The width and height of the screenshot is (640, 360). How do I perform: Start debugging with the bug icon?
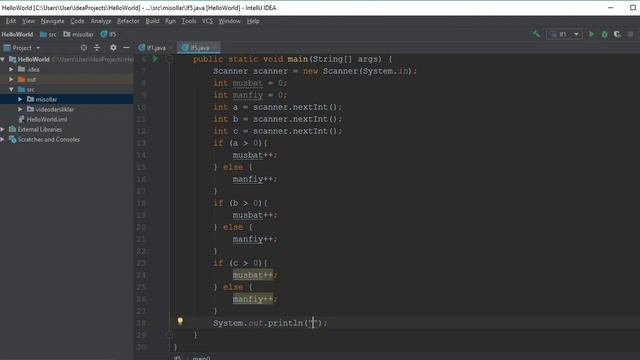pyautogui.click(x=604, y=35)
